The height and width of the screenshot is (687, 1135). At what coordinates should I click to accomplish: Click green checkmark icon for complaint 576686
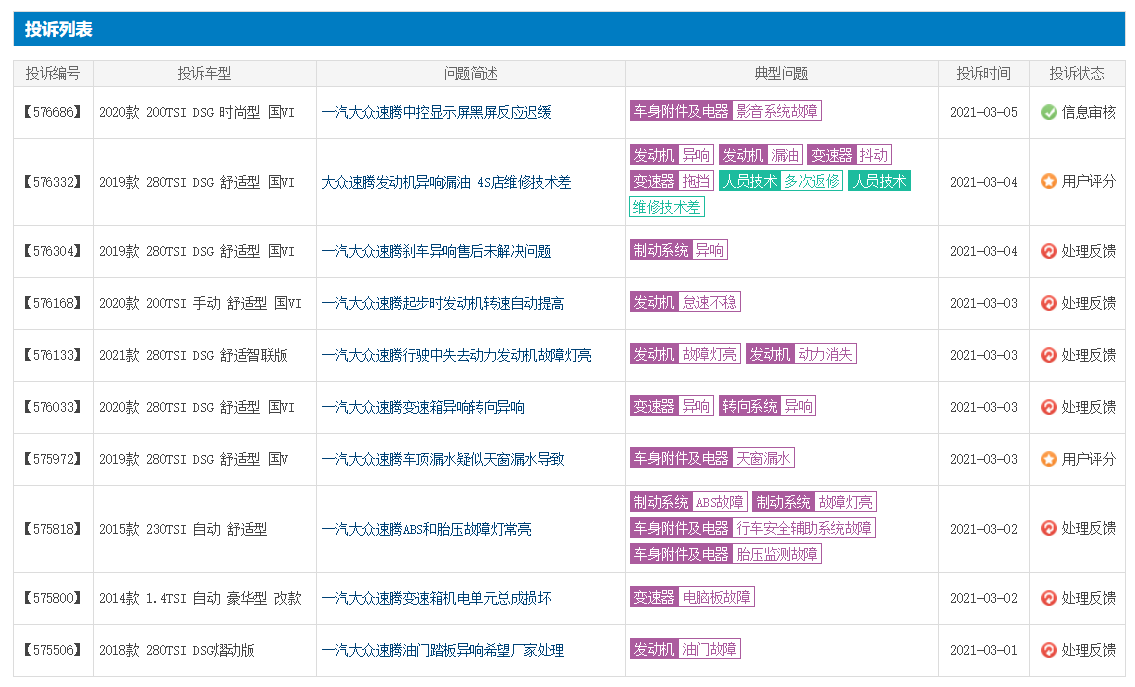[x=1048, y=112]
